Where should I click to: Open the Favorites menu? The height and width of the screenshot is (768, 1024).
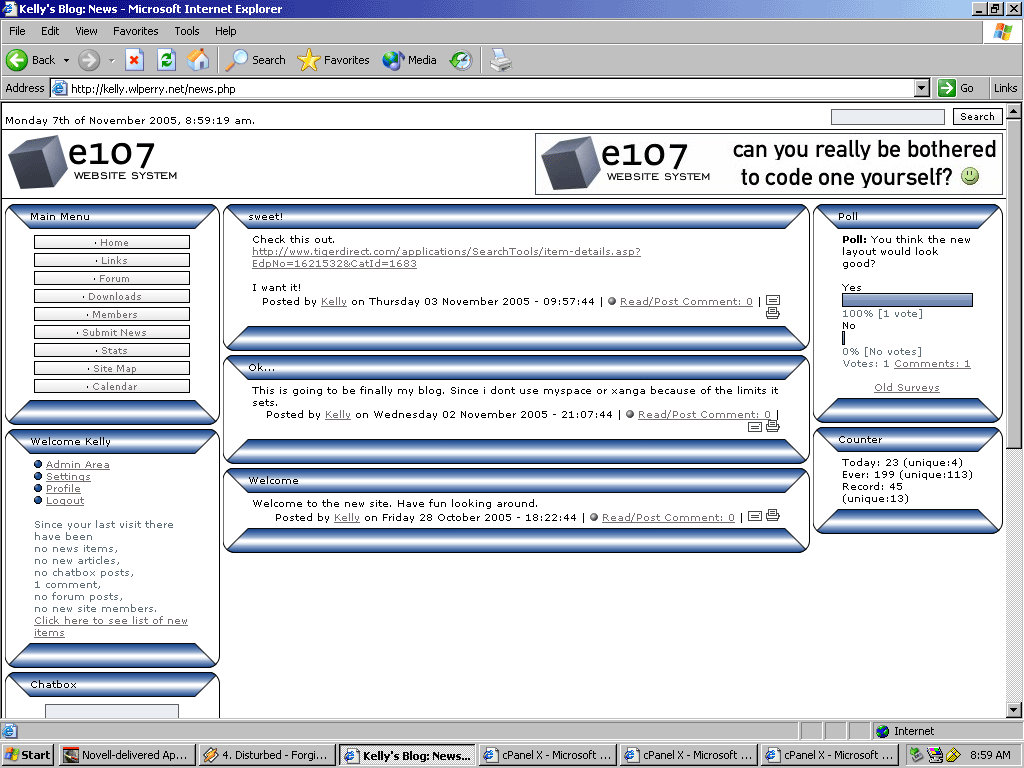coord(135,31)
